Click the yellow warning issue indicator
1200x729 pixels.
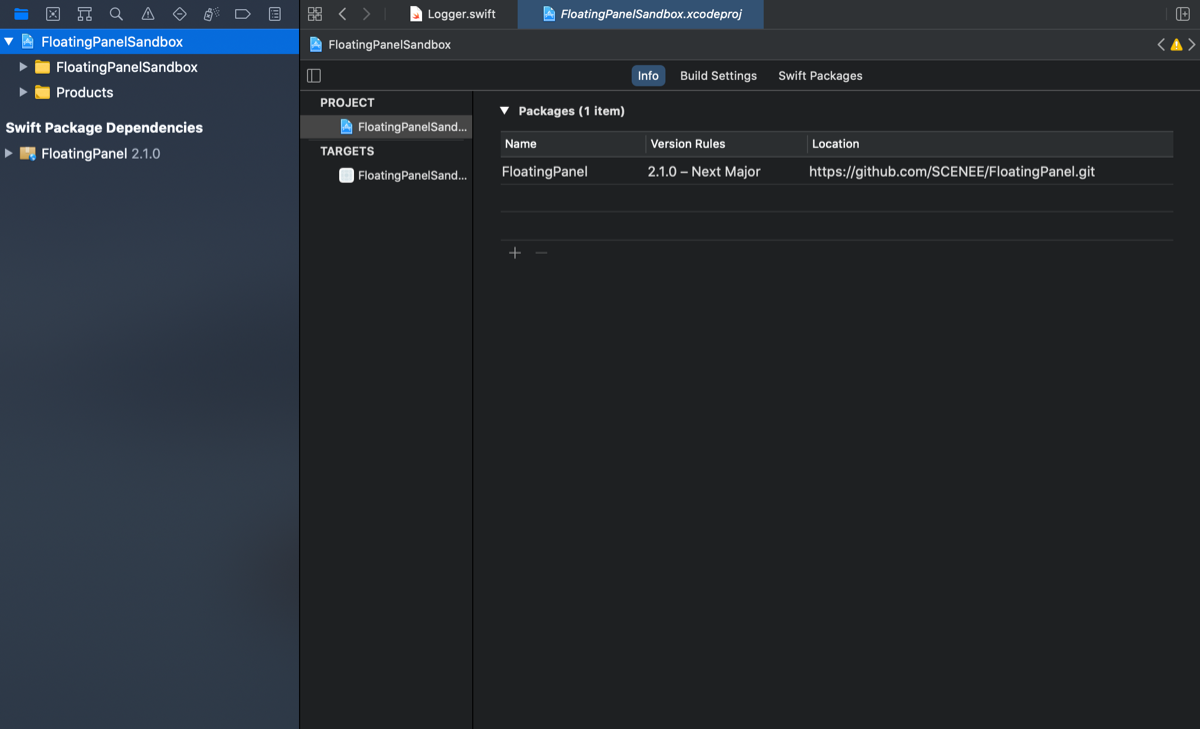[x=1176, y=45]
